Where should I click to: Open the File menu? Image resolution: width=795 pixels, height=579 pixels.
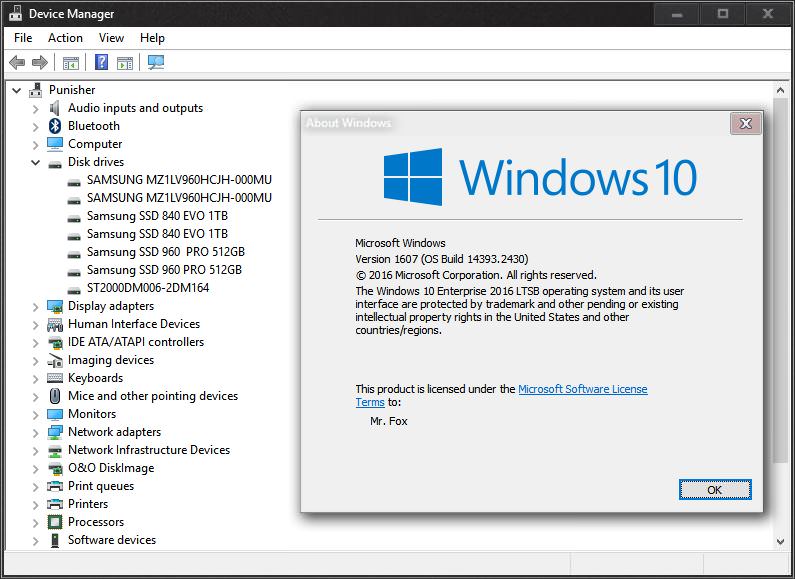coord(23,38)
